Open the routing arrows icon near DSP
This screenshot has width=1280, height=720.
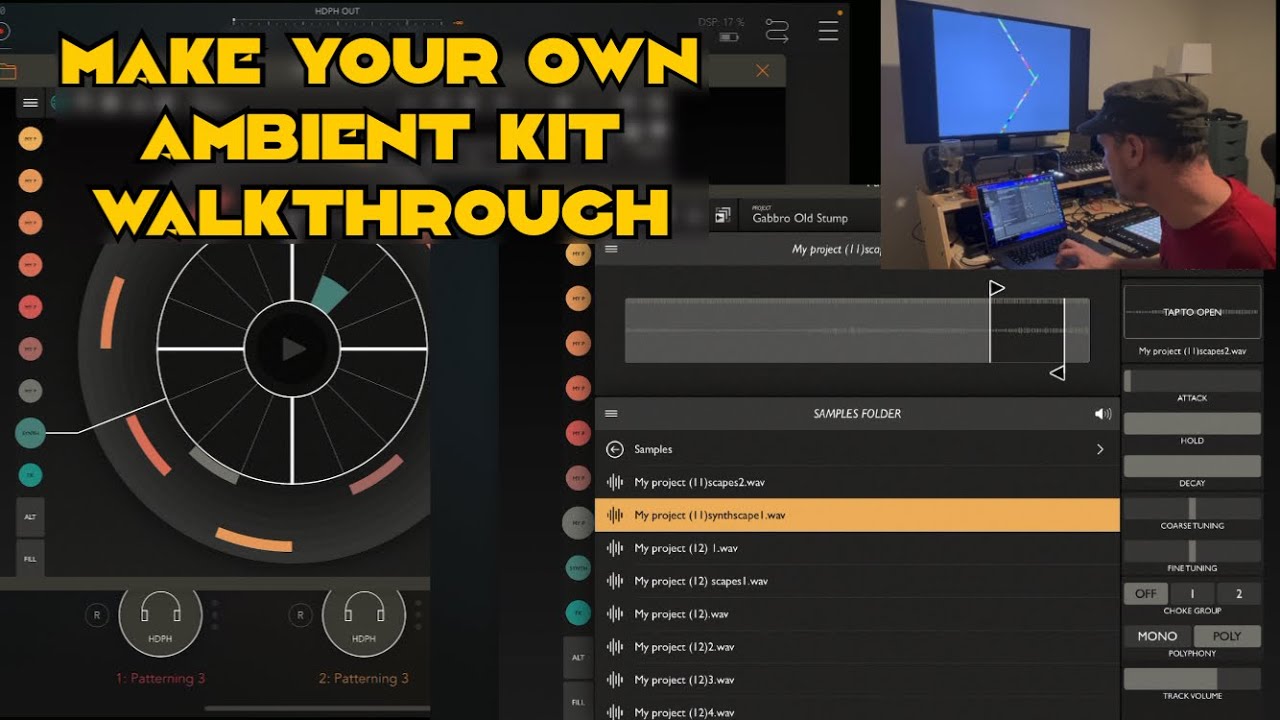(777, 31)
